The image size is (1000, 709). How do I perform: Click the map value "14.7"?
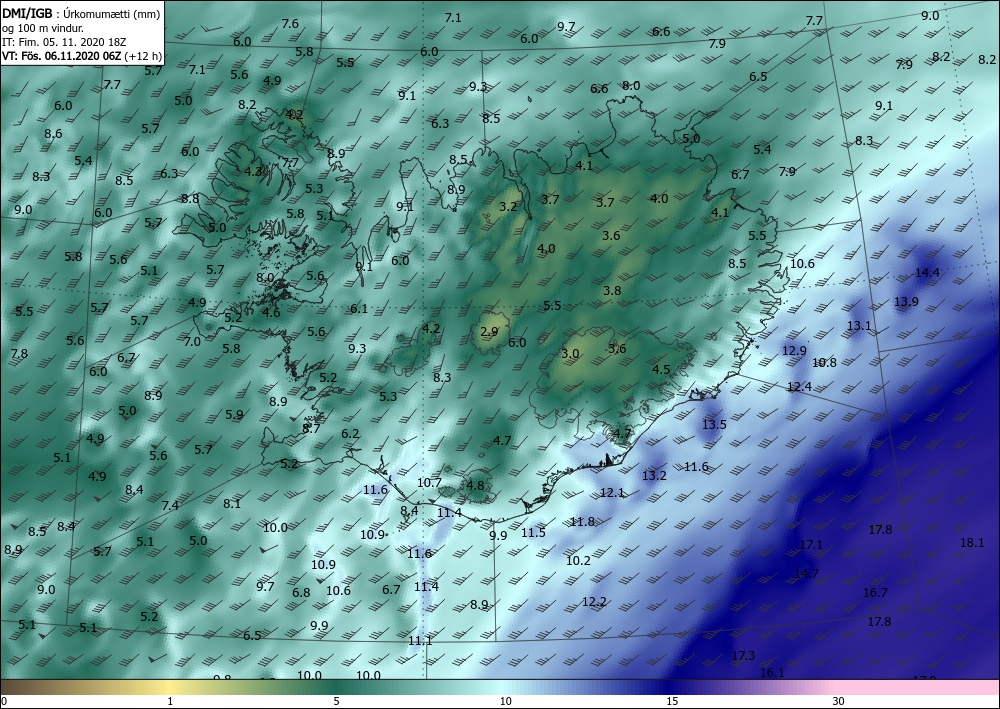pos(806,574)
